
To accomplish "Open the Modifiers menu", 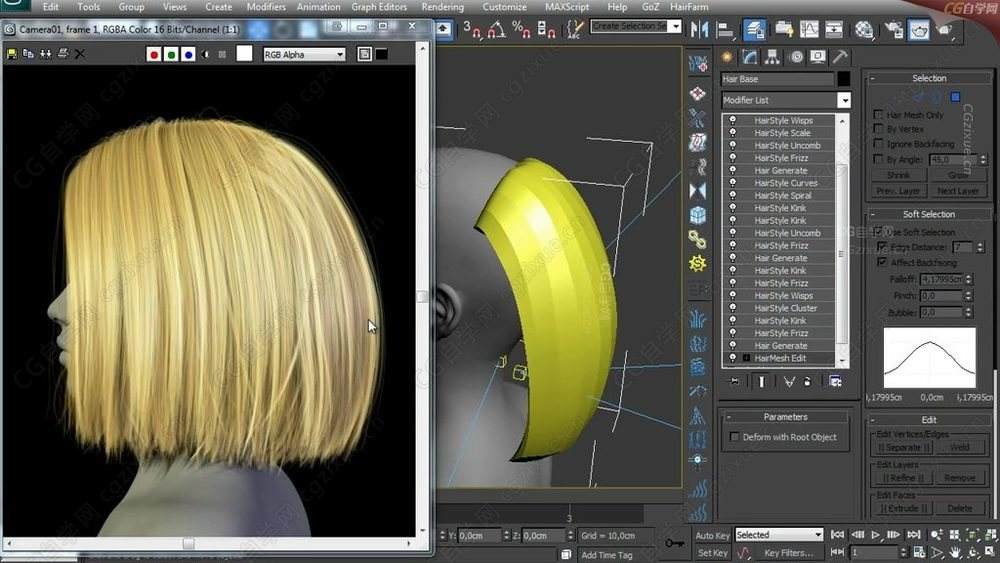I will click(x=266, y=7).
